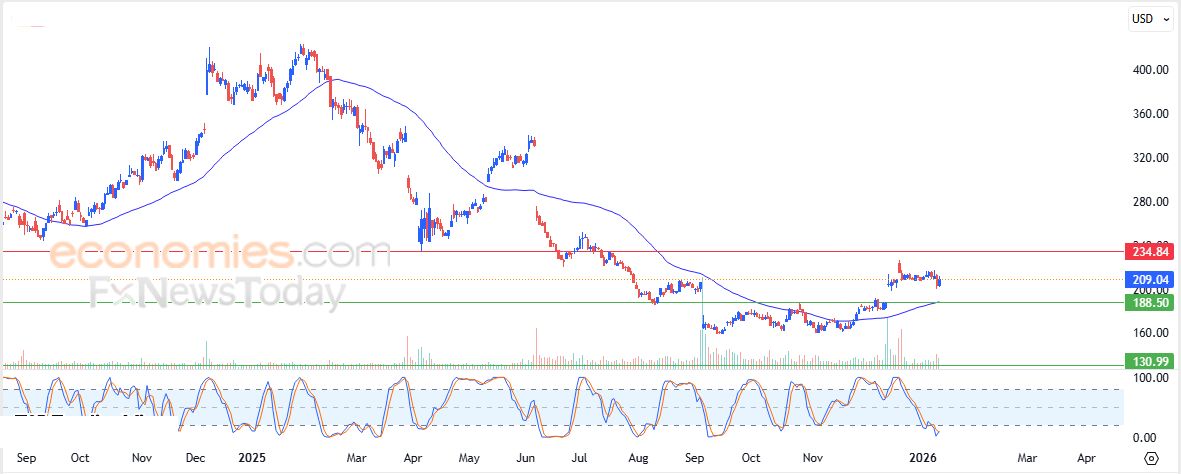The width and height of the screenshot is (1181, 474).
Task: Click the red 234.84 resistance price label
Action: (x=1147, y=251)
